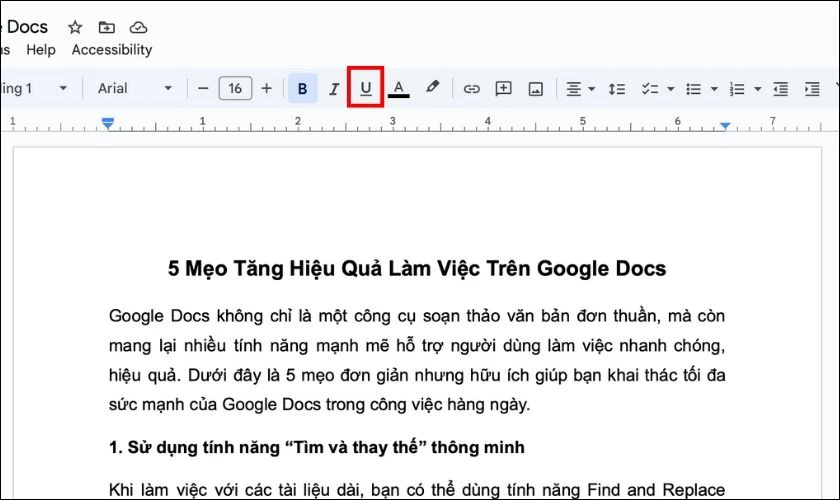840x500 pixels.
Task: Open paragraph style dropdown showing Heading 1
Action: (x=35, y=88)
